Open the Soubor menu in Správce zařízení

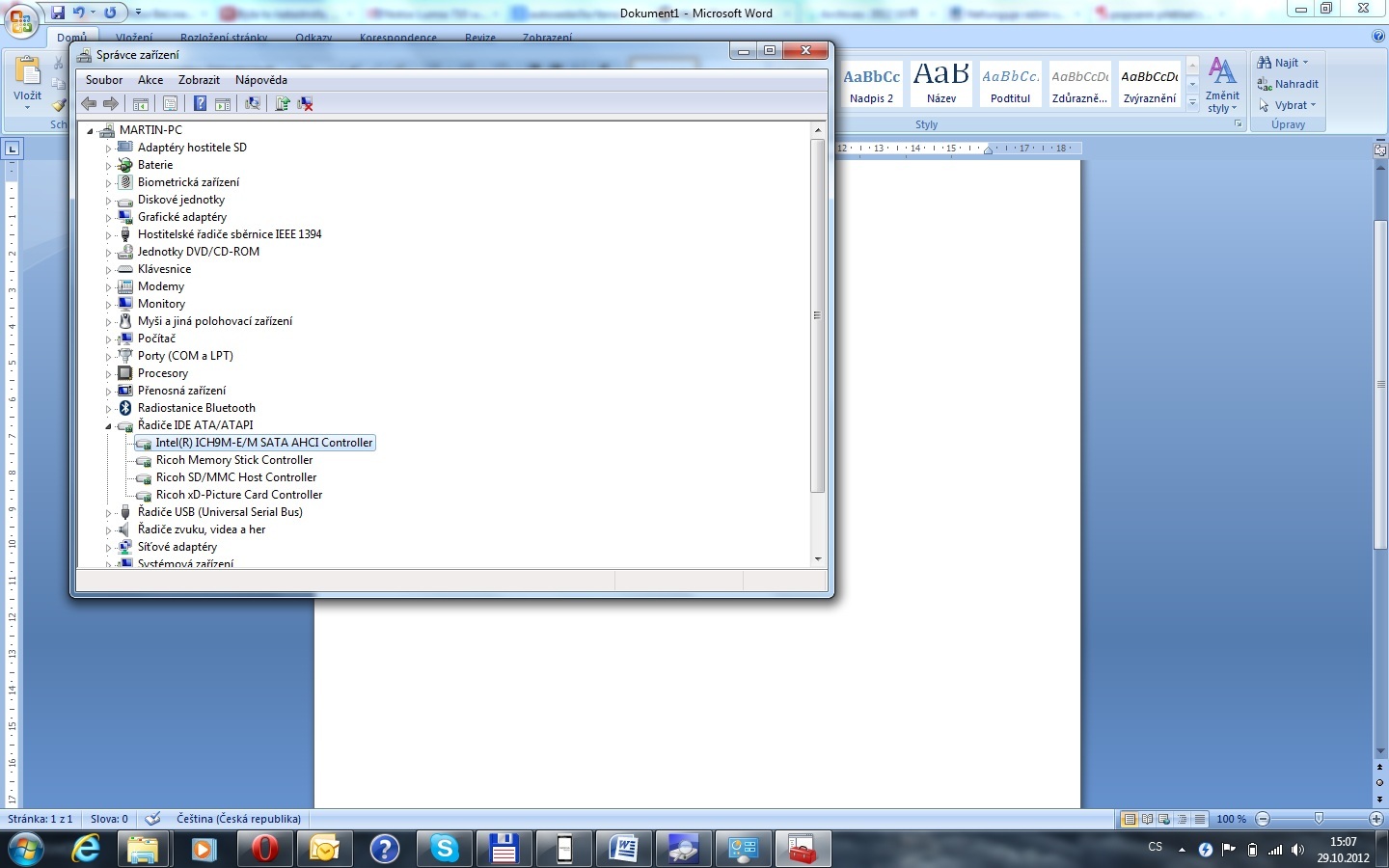(104, 80)
